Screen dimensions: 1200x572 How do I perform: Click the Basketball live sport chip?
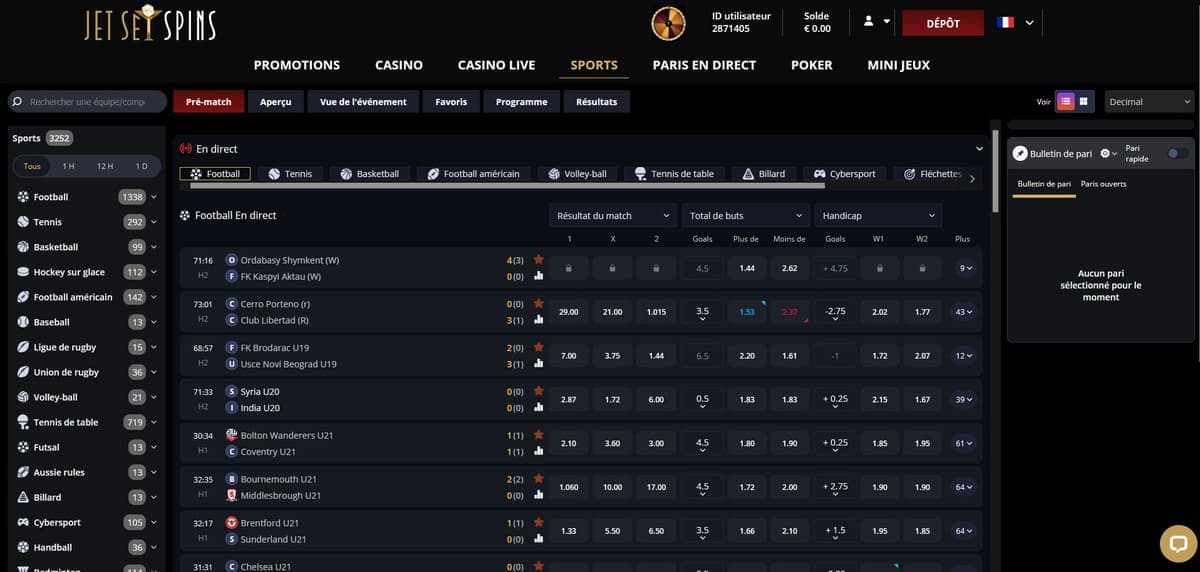[369, 174]
